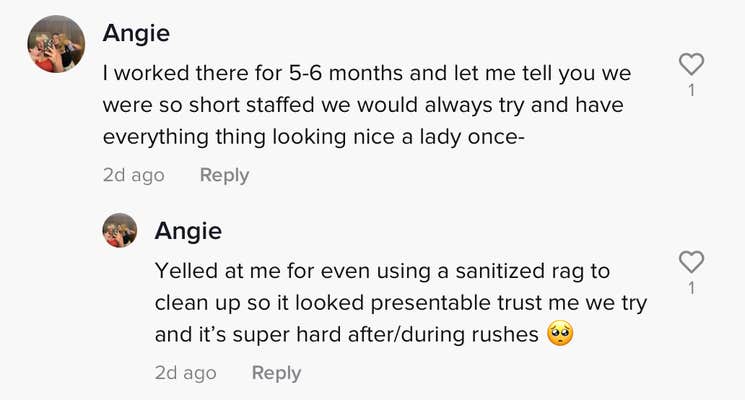Click the Angie username on the top comment

[136, 33]
